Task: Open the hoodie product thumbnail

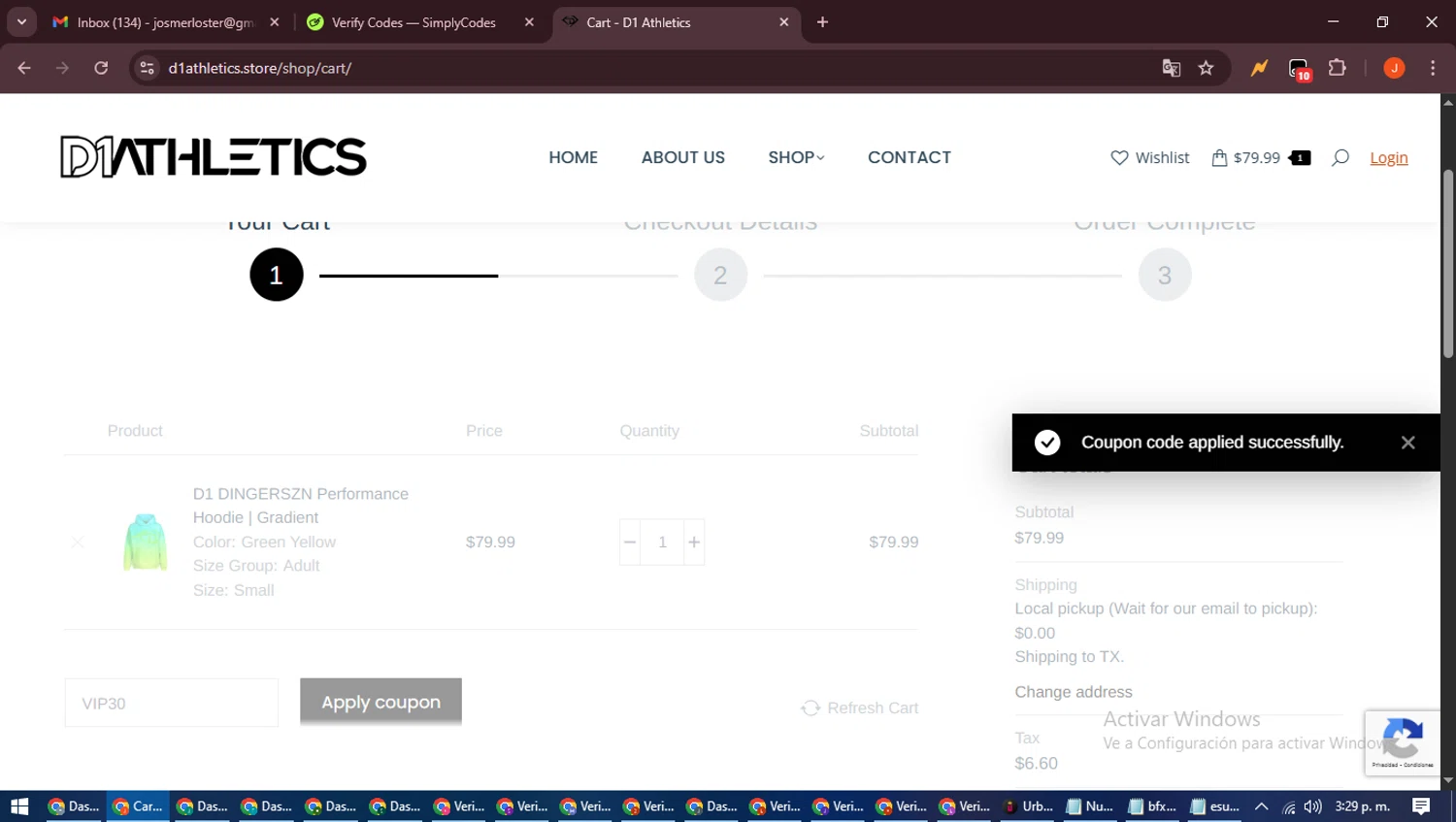Action: (x=145, y=542)
